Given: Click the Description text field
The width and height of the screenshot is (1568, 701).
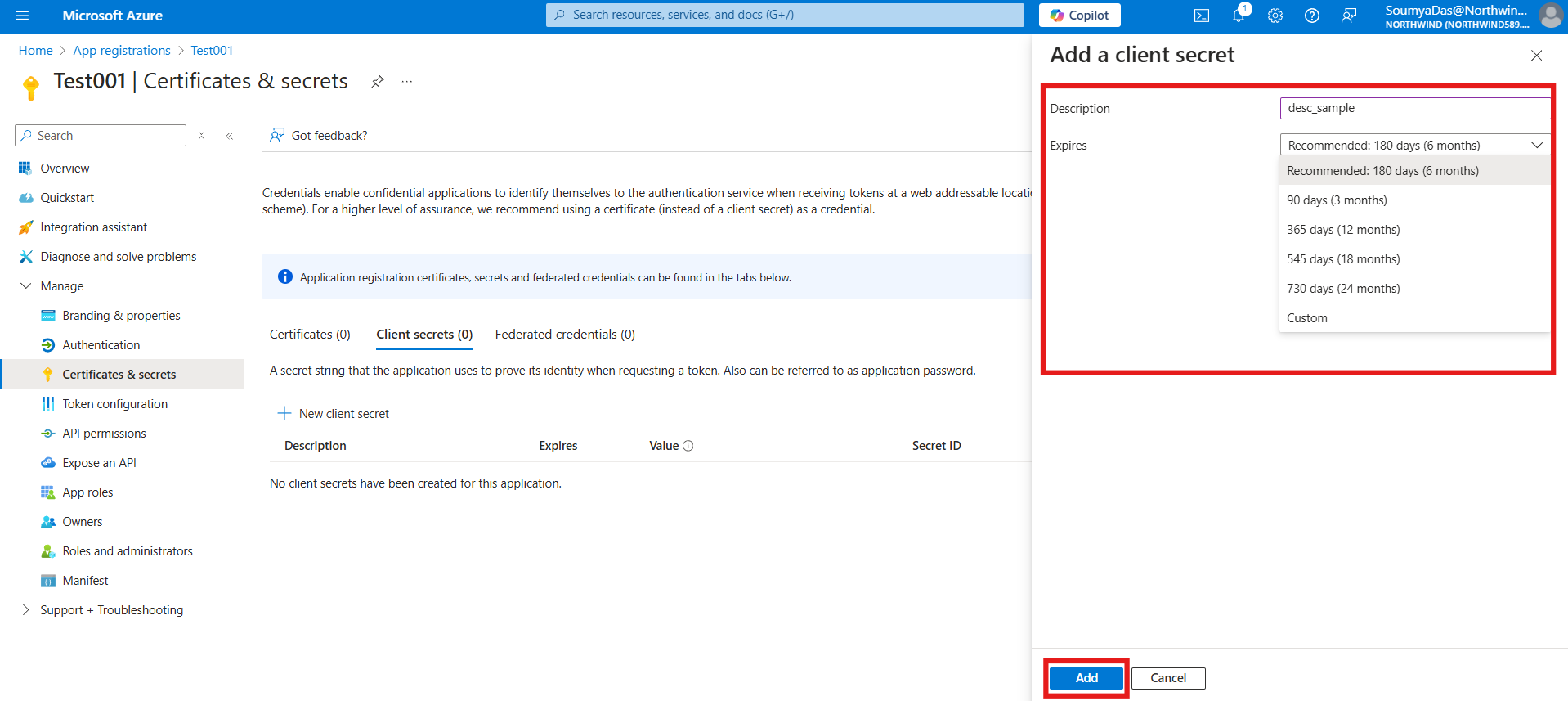Looking at the screenshot, I should (x=1414, y=108).
